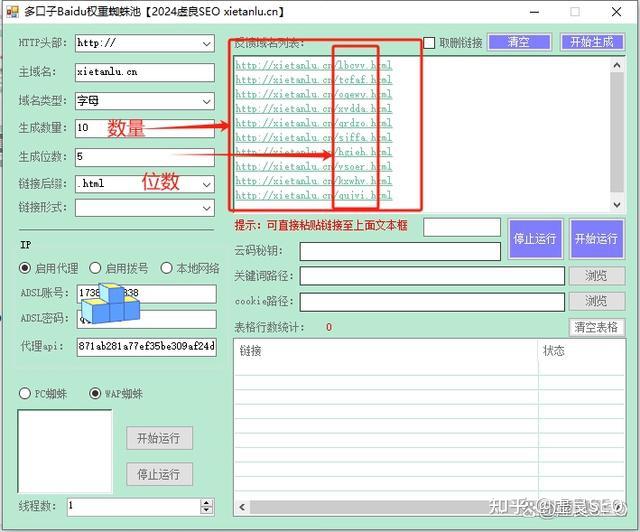Click the gray 停止运行 button
The width and height of the screenshot is (640, 532).
tap(159, 474)
